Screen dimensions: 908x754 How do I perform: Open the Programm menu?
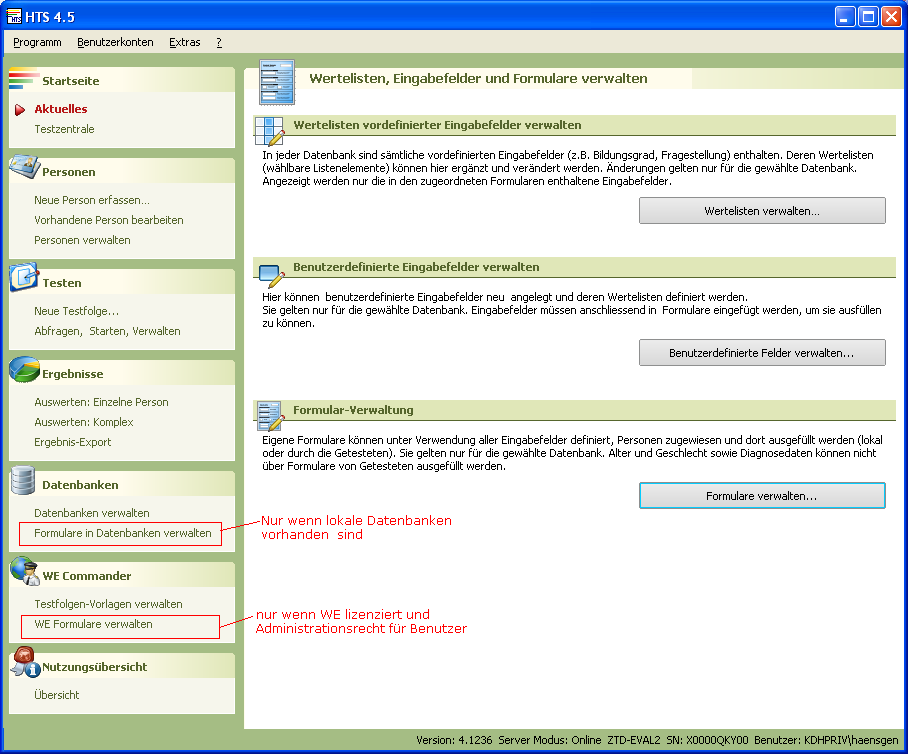coord(37,42)
